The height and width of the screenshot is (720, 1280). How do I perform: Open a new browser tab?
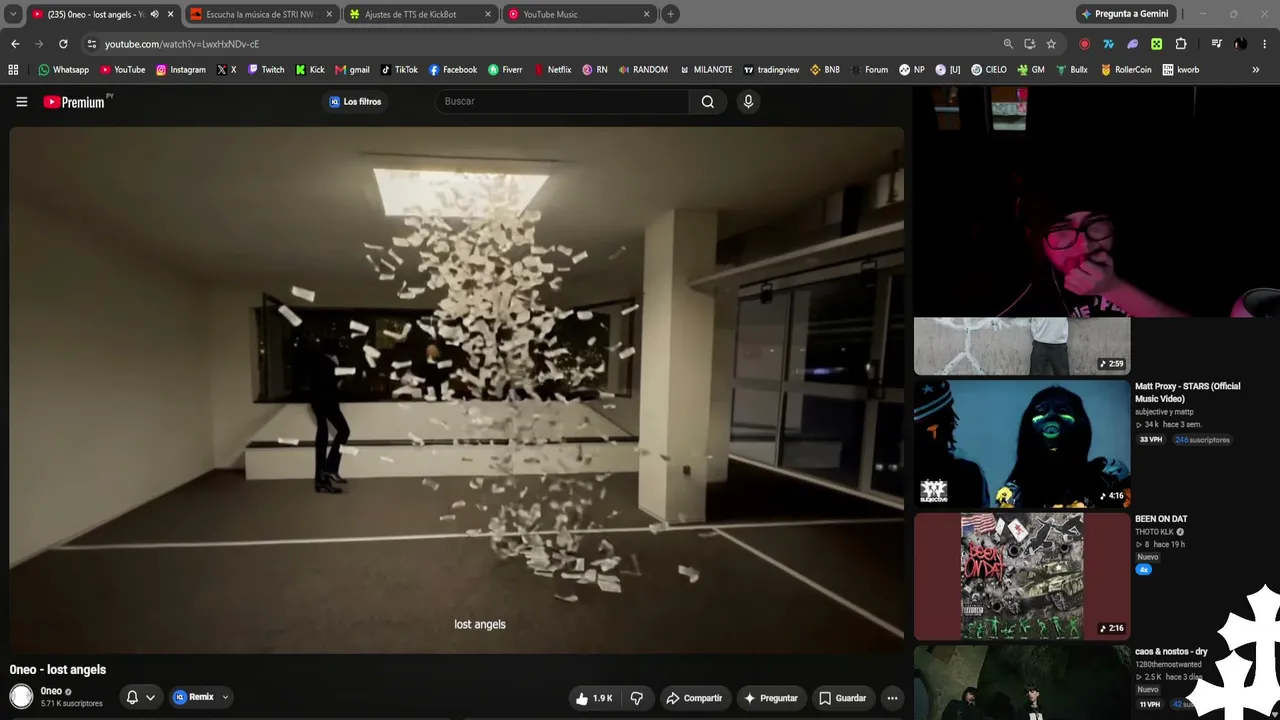coord(670,14)
